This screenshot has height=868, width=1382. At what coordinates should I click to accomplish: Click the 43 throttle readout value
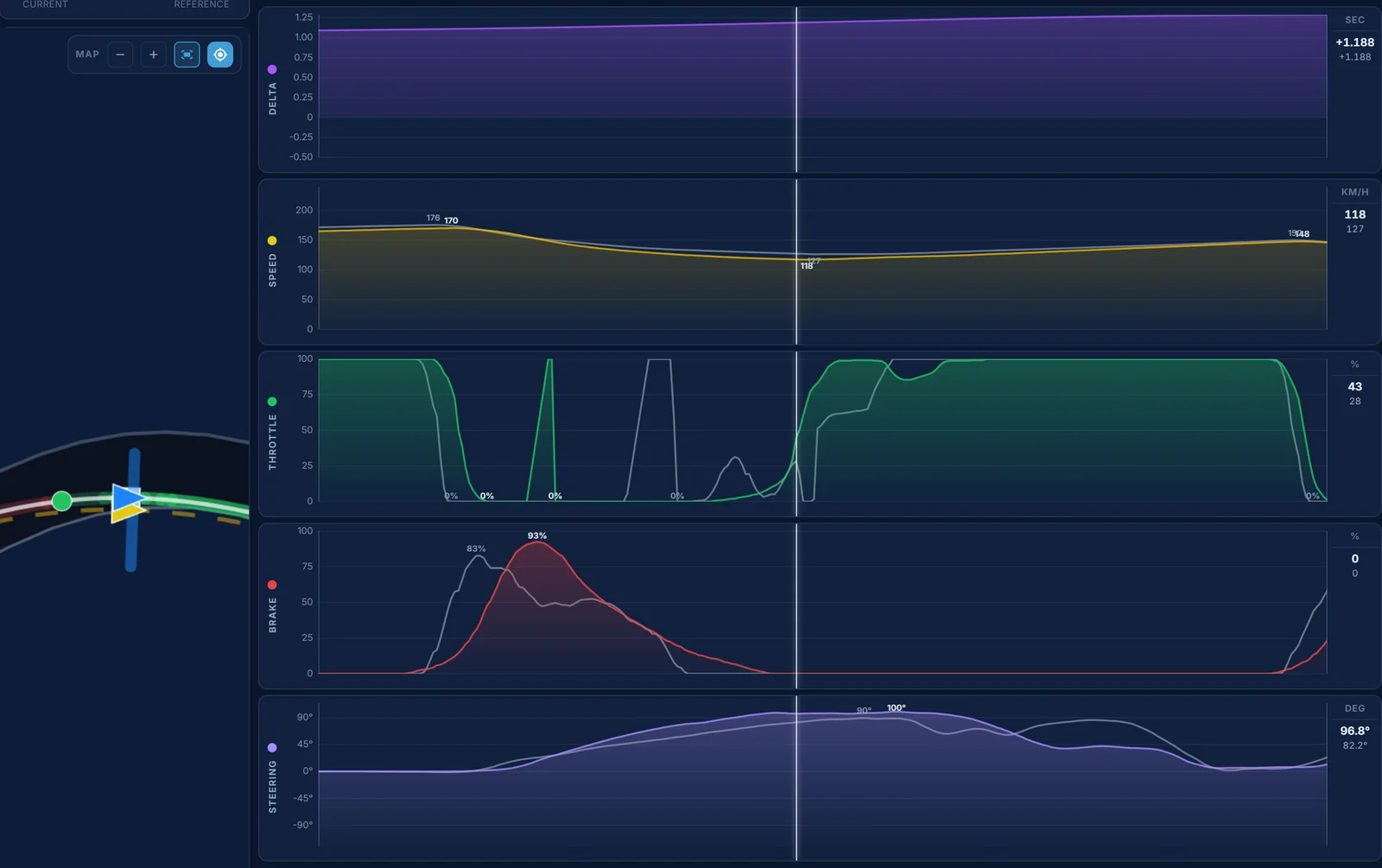(x=1355, y=387)
